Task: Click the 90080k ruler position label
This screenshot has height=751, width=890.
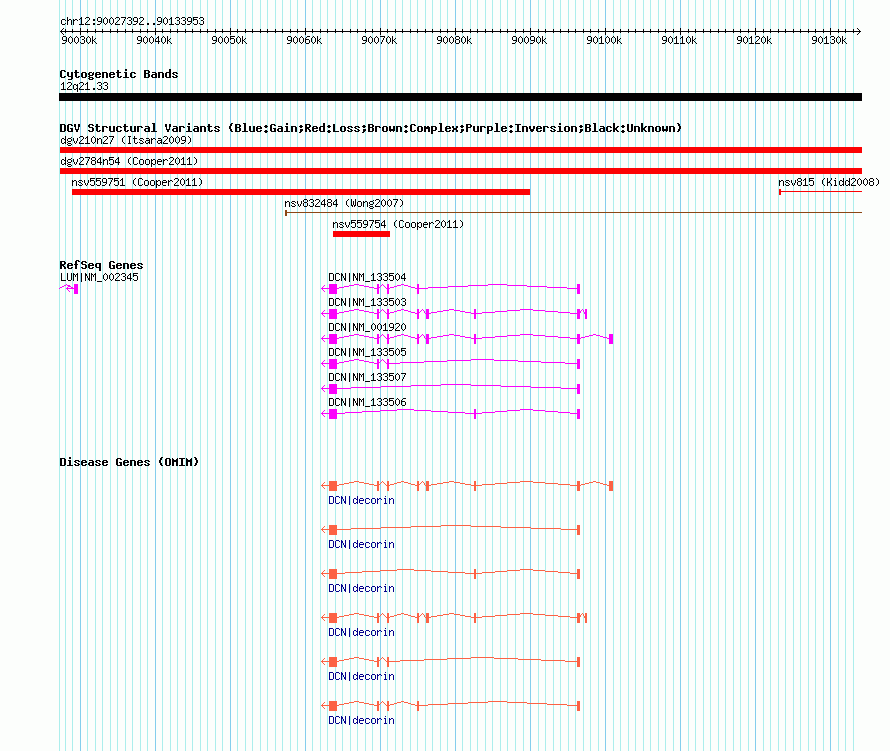Action: click(454, 40)
